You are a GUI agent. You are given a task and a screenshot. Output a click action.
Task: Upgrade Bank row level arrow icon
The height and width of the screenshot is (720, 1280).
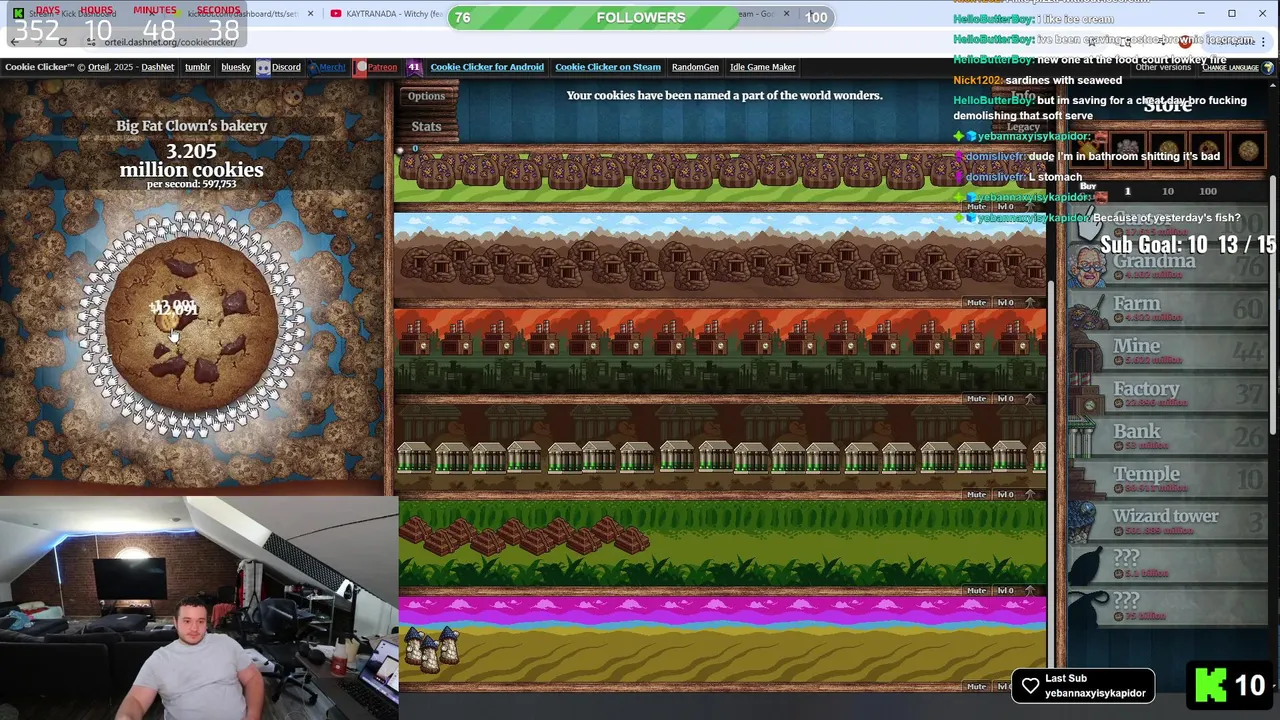[x=1029, y=494]
